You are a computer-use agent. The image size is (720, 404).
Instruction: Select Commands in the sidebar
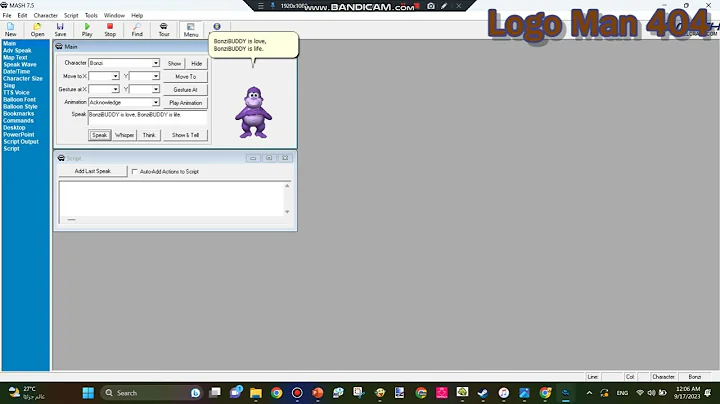[18, 120]
